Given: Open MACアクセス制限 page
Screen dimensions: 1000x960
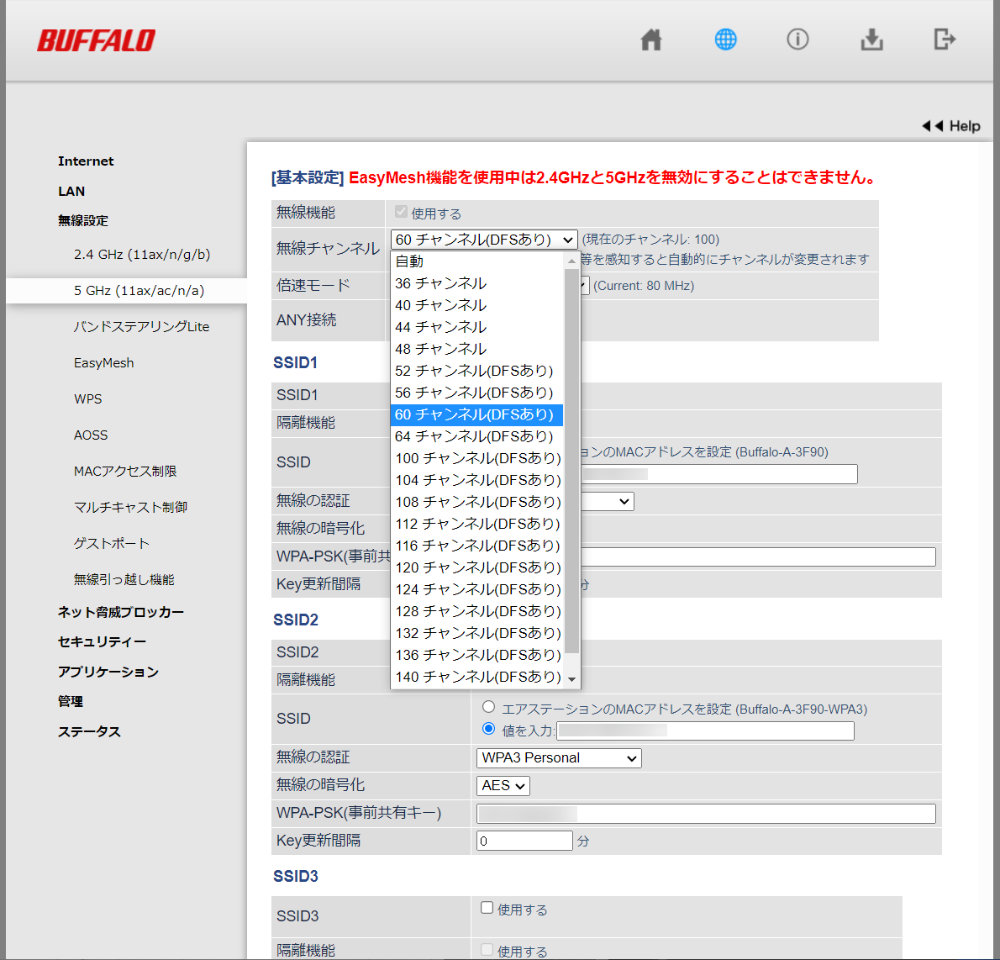Looking at the screenshot, I should coord(125,471).
